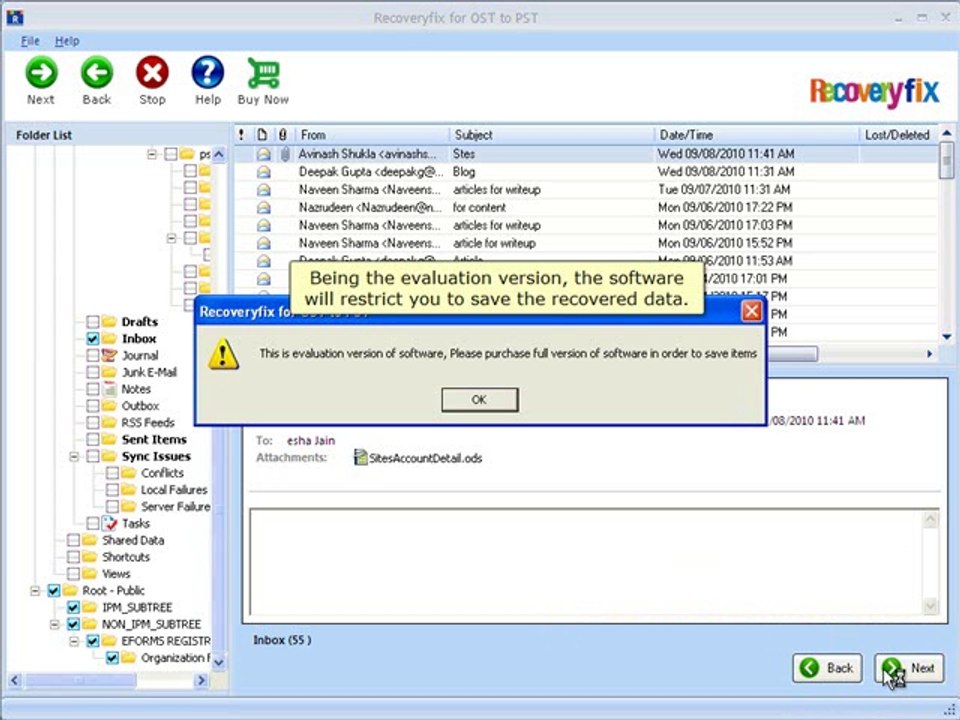Image resolution: width=960 pixels, height=720 pixels.
Task: Uncheck the Inbox folder checkbox
Action: tap(92, 339)
